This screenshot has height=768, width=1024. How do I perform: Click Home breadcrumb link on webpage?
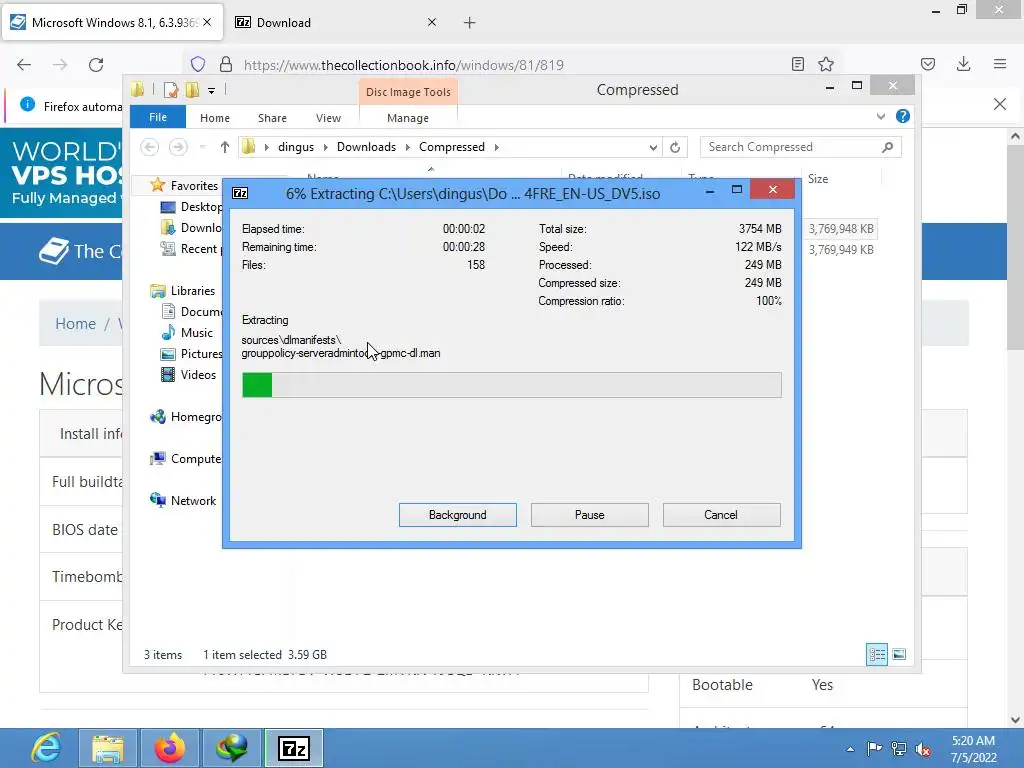75,324
